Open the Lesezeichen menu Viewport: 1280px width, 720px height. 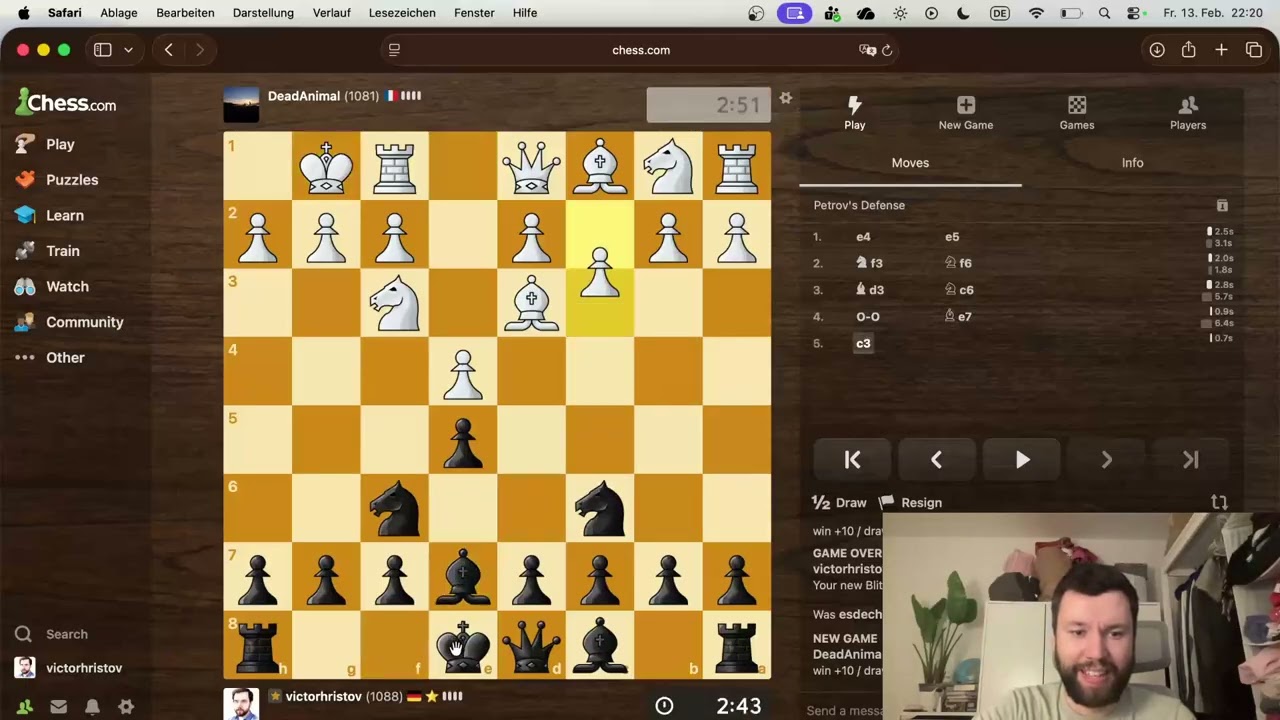coord(402,13)
